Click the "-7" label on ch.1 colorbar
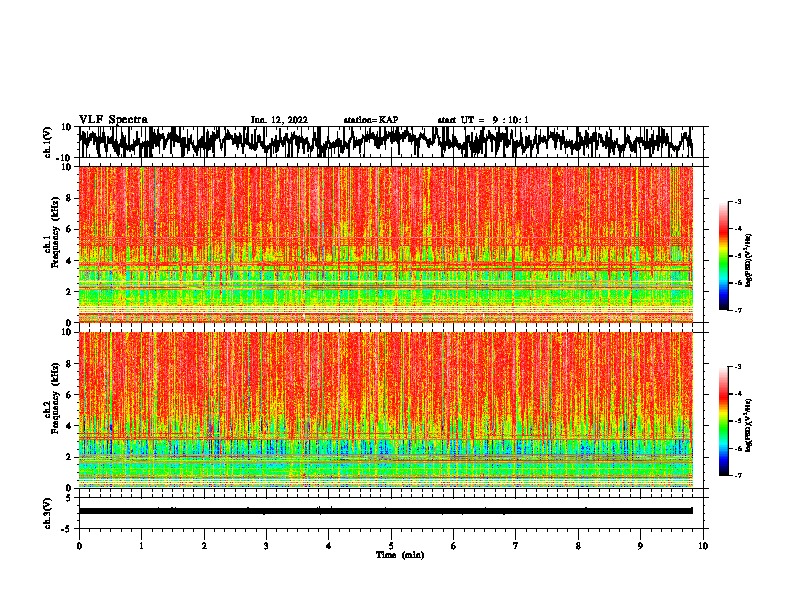792x612 pixels. [x=738, y=310]
